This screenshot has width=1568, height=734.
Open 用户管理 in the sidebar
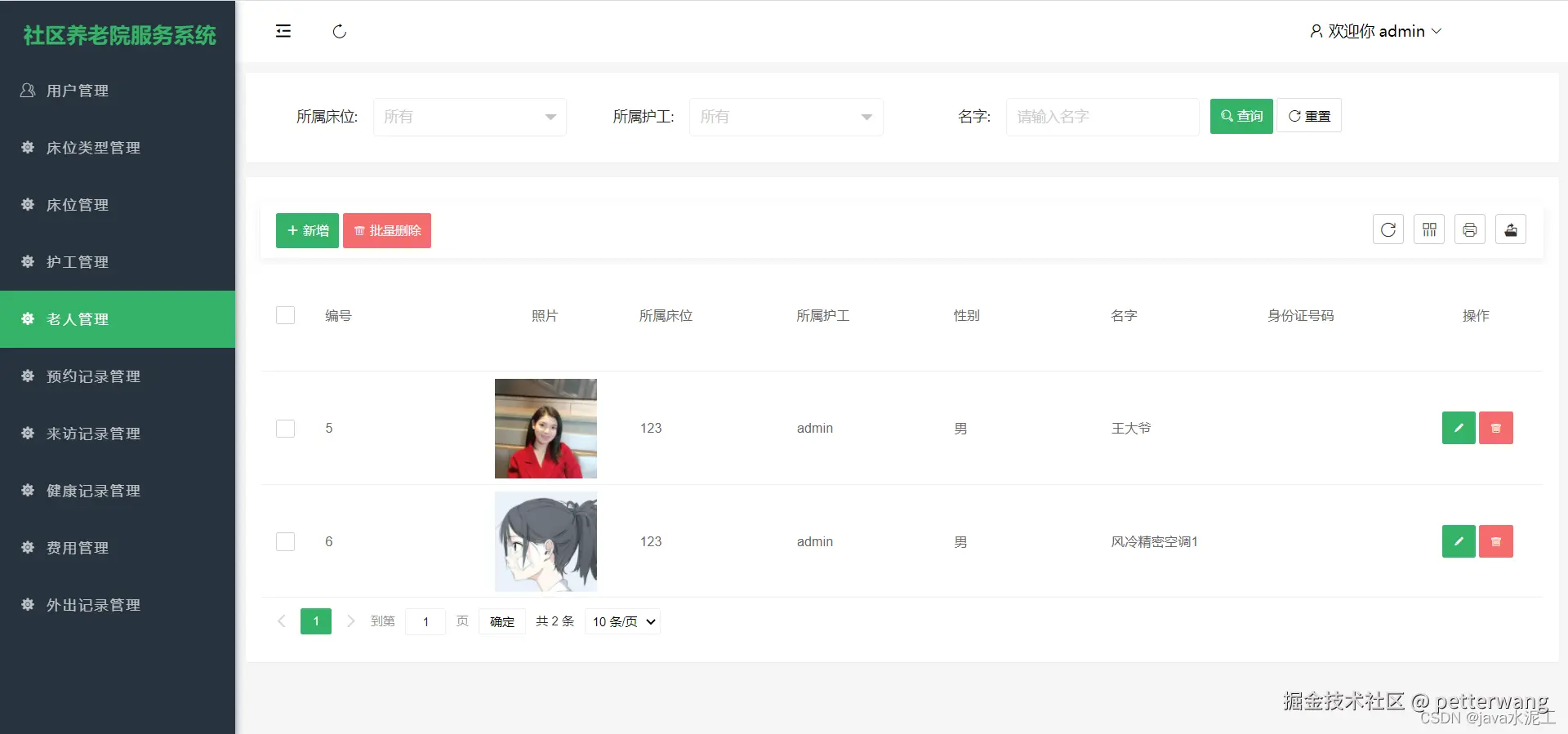(x=118, y=91)
